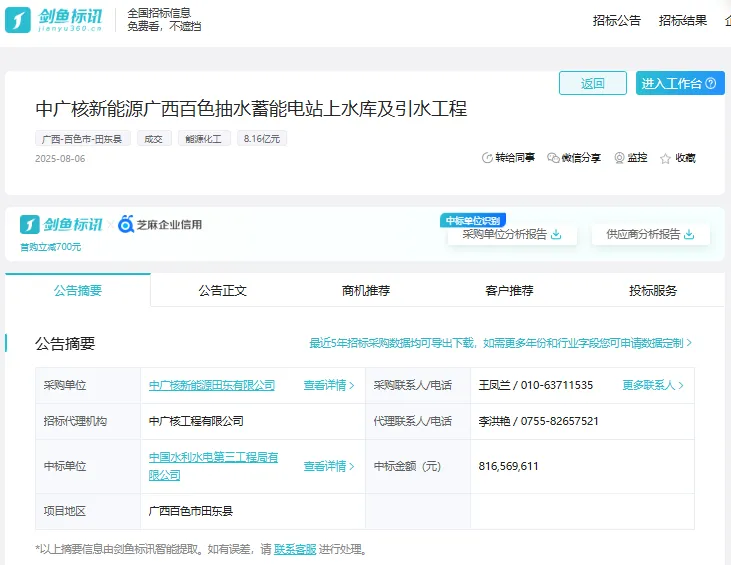Image resolution: width=731 pixels, height=565 pixels.
Task: Click the 转给同事 forward icon
Action: pos(488,158)
